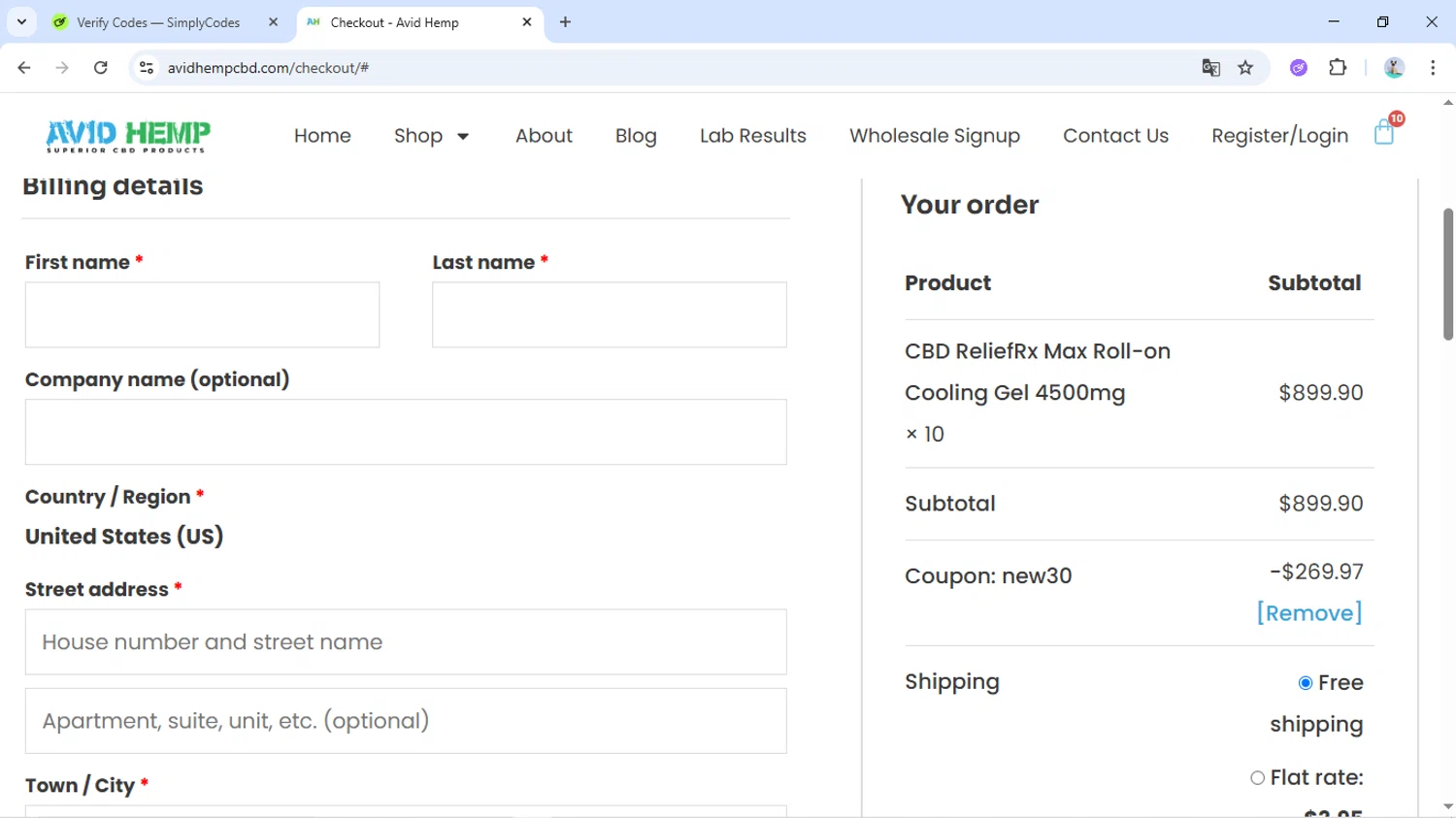Click the CBD ReliefRx Max Roll-on product name
The image size is (1456, 818).
coord(1038,372)
